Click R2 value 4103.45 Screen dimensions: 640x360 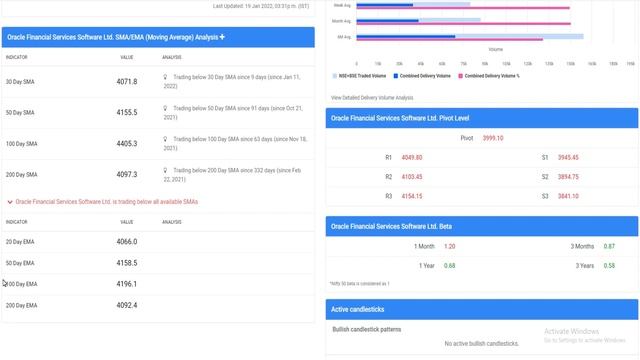[x=412, y=177]
